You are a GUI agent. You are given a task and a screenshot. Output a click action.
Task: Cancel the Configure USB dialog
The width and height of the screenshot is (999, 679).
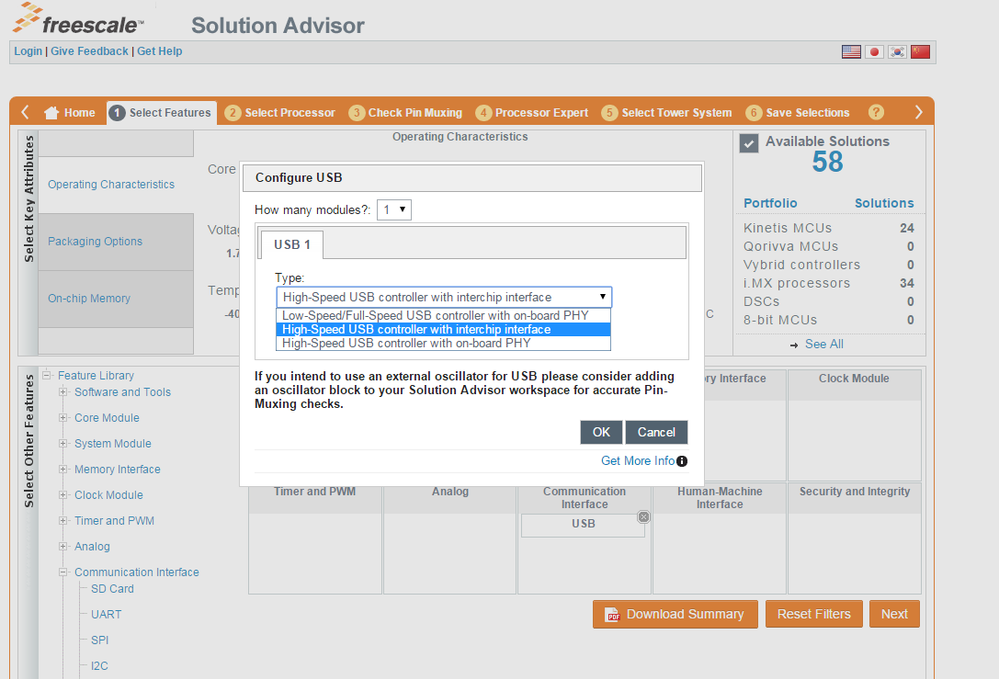pyautogui.click(x=656, y=432)
